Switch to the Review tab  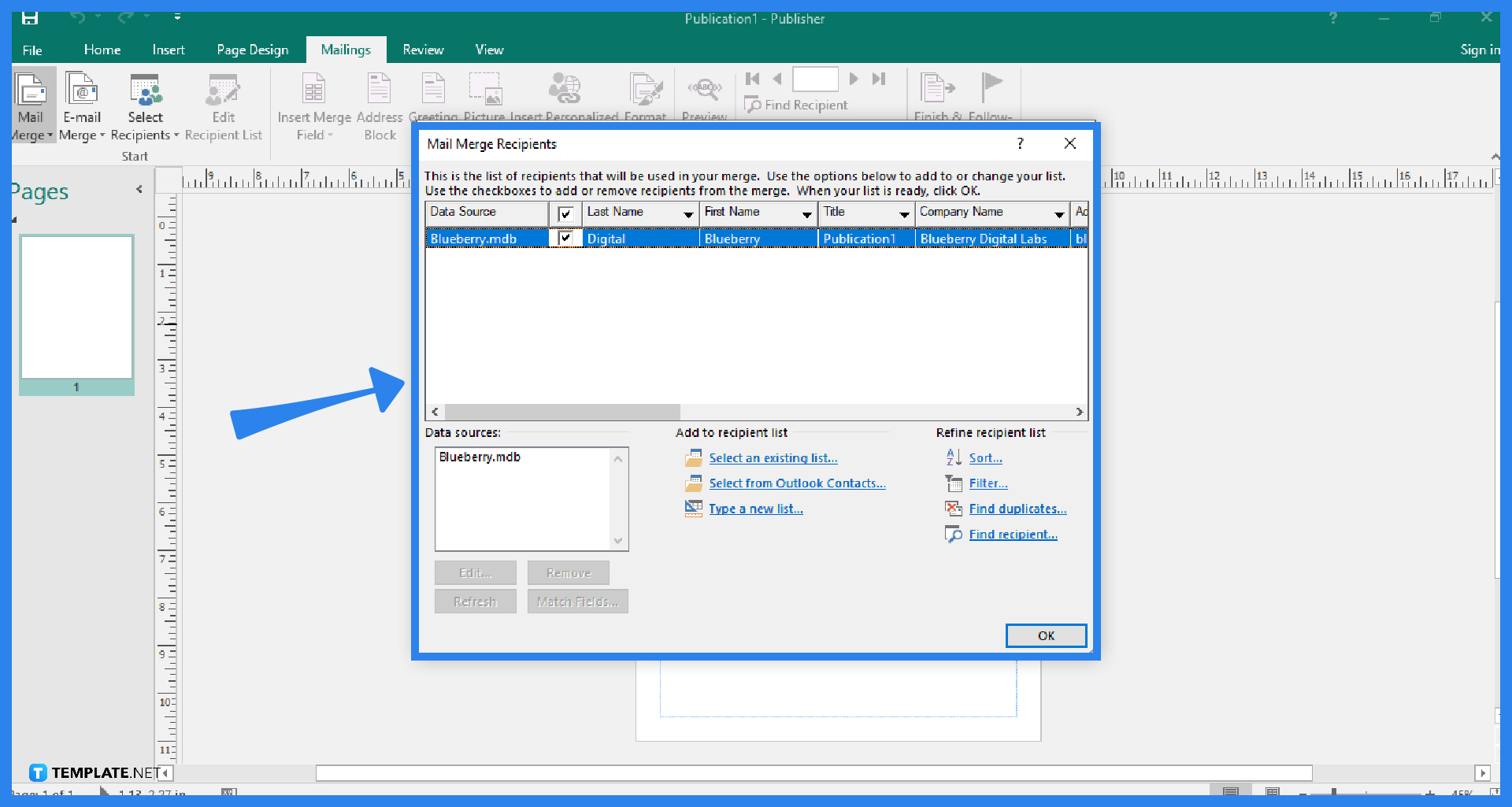(x=423, y=49)
